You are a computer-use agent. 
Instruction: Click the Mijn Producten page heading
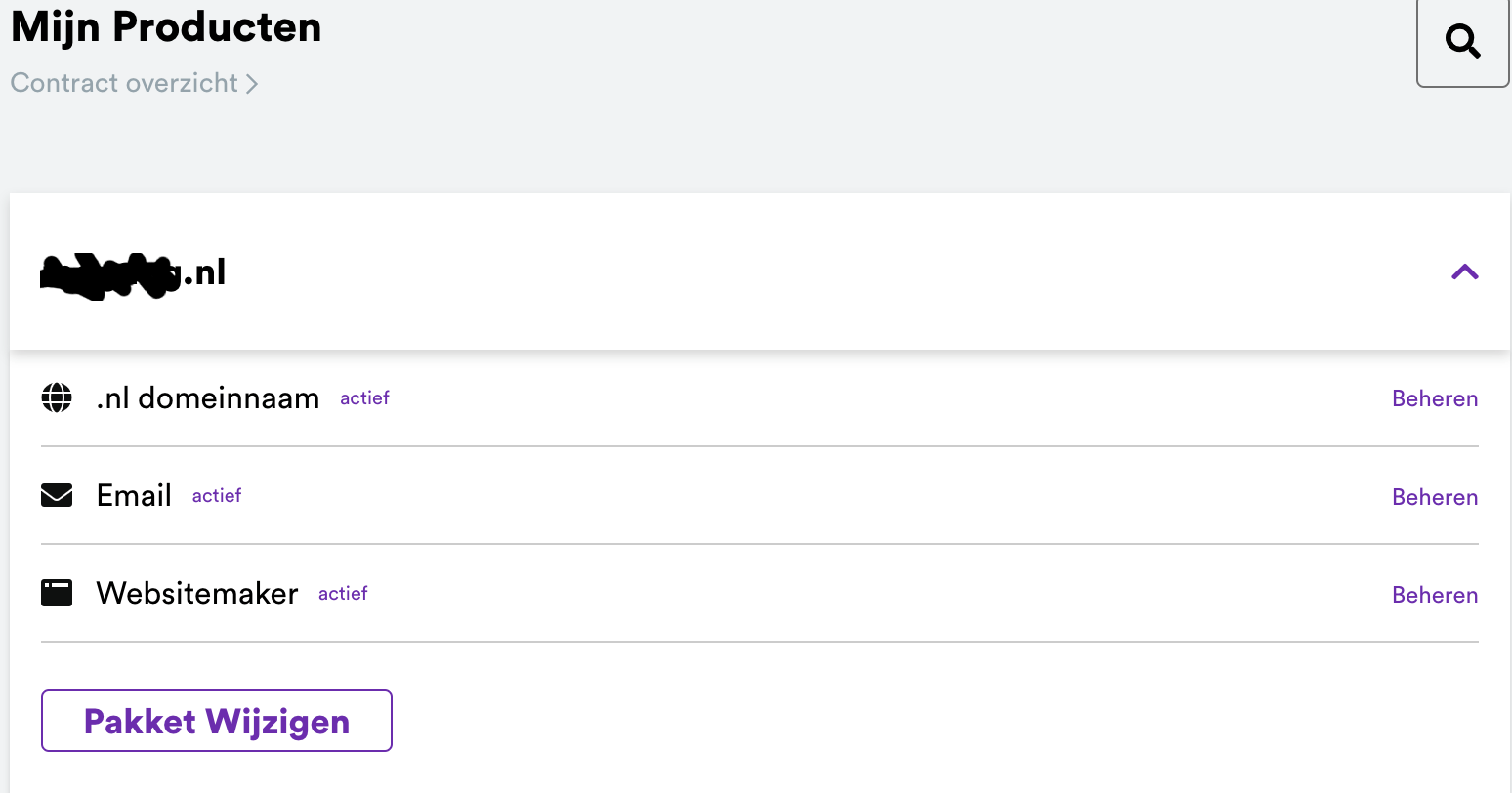(166, 26)
